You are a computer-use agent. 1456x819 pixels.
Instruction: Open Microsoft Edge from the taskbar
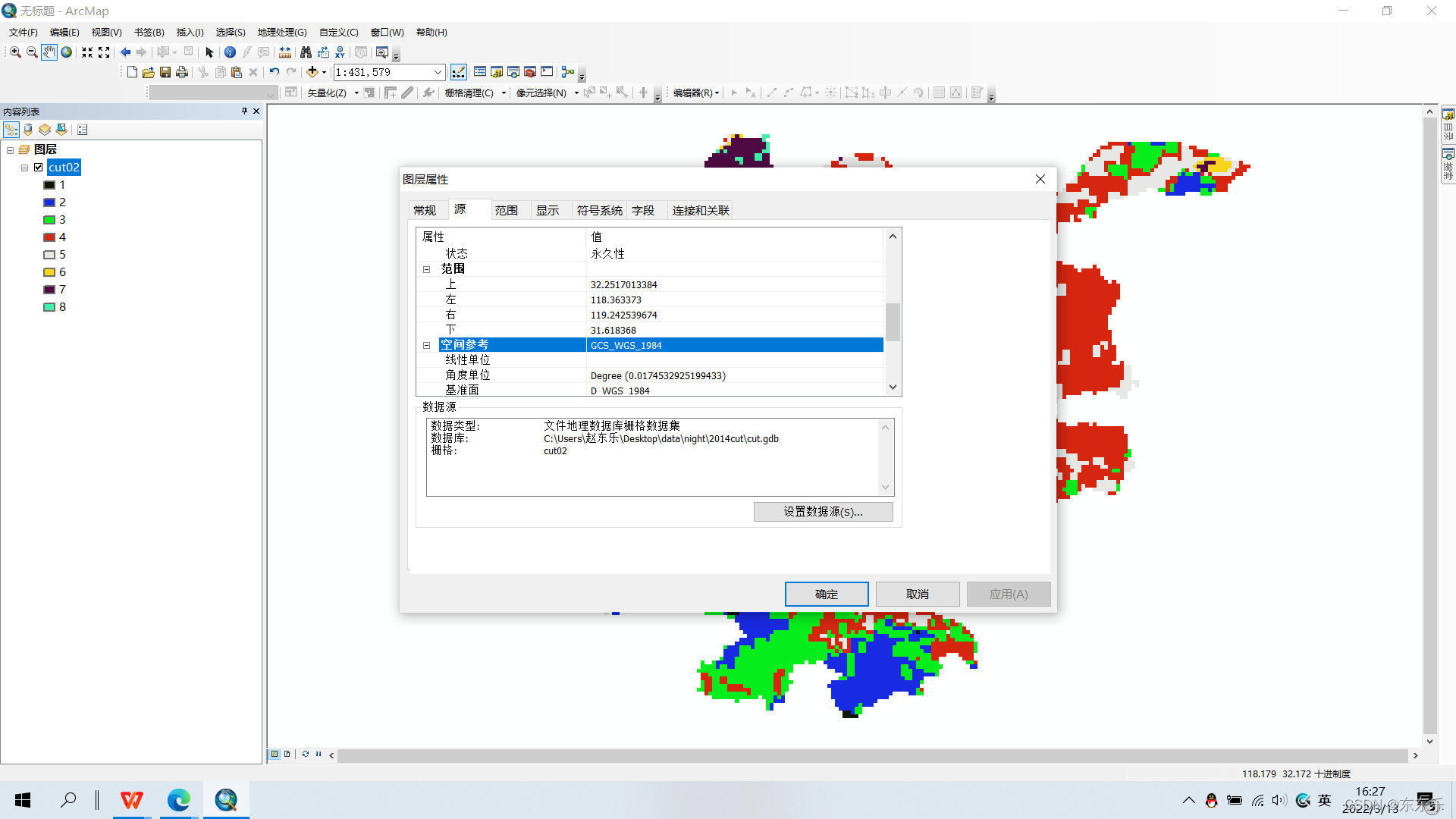pyautogui.click(x=179, y=800)
